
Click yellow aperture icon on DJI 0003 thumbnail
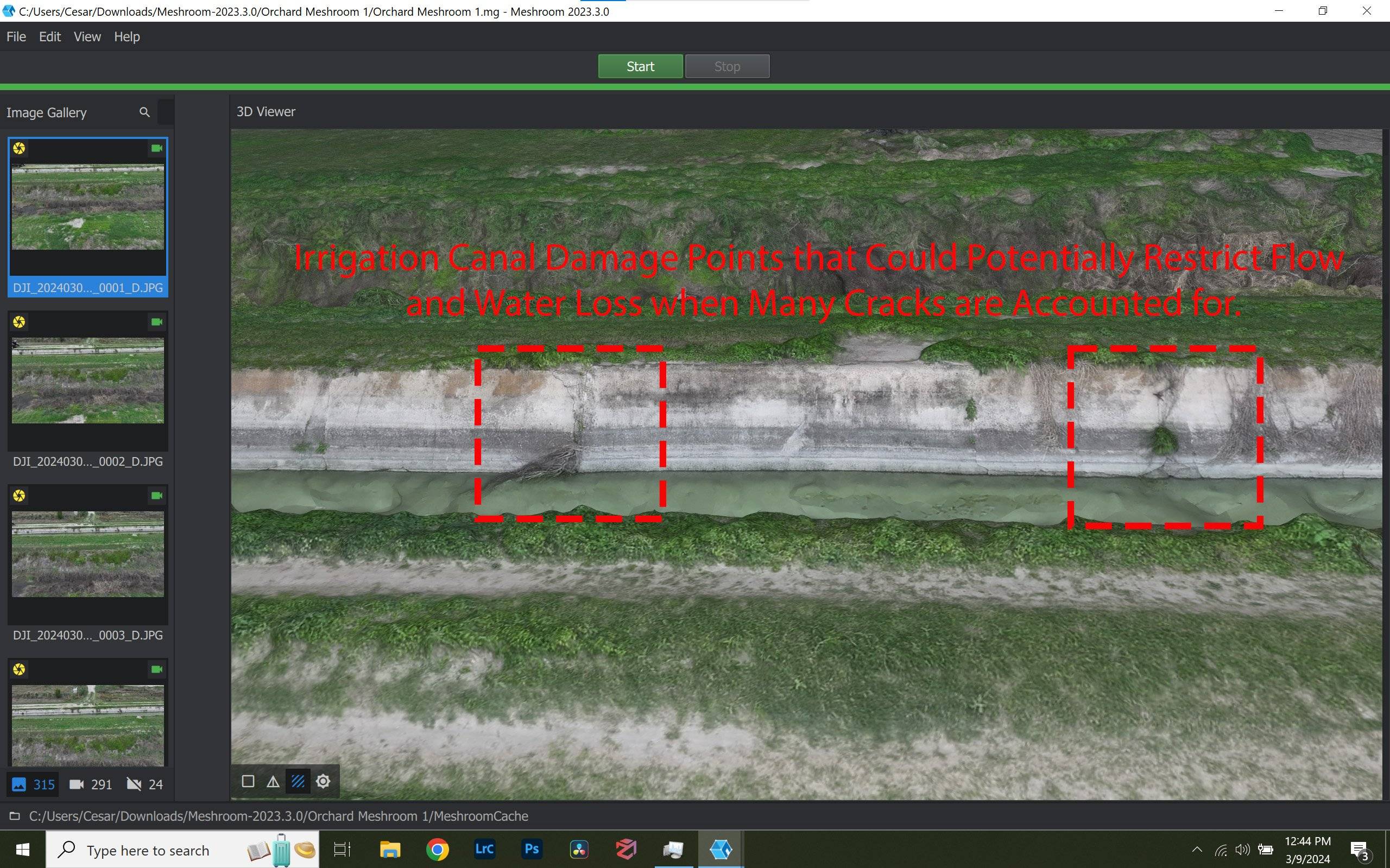coord(19,496)
